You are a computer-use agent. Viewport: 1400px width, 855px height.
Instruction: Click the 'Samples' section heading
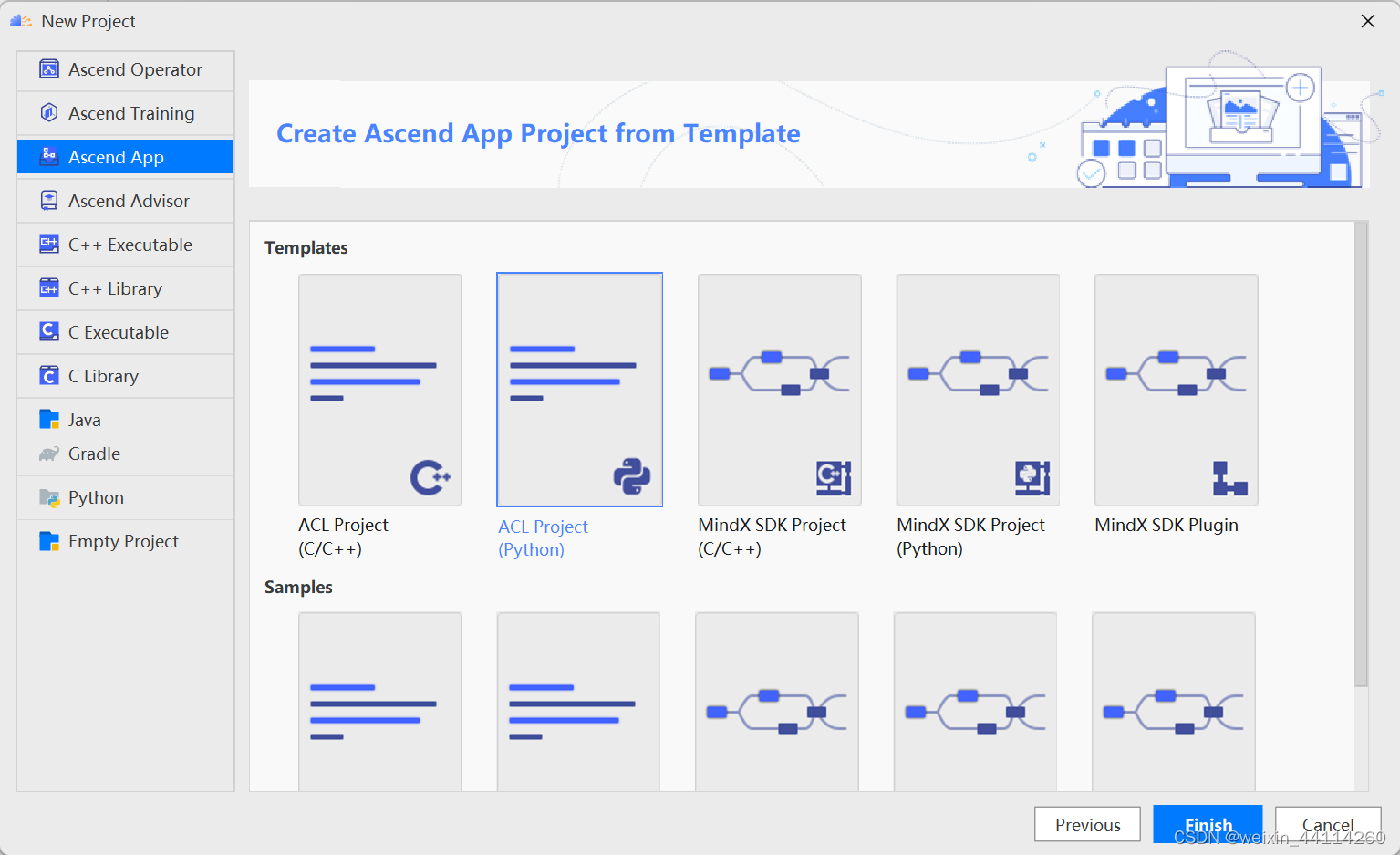(298, 587)
